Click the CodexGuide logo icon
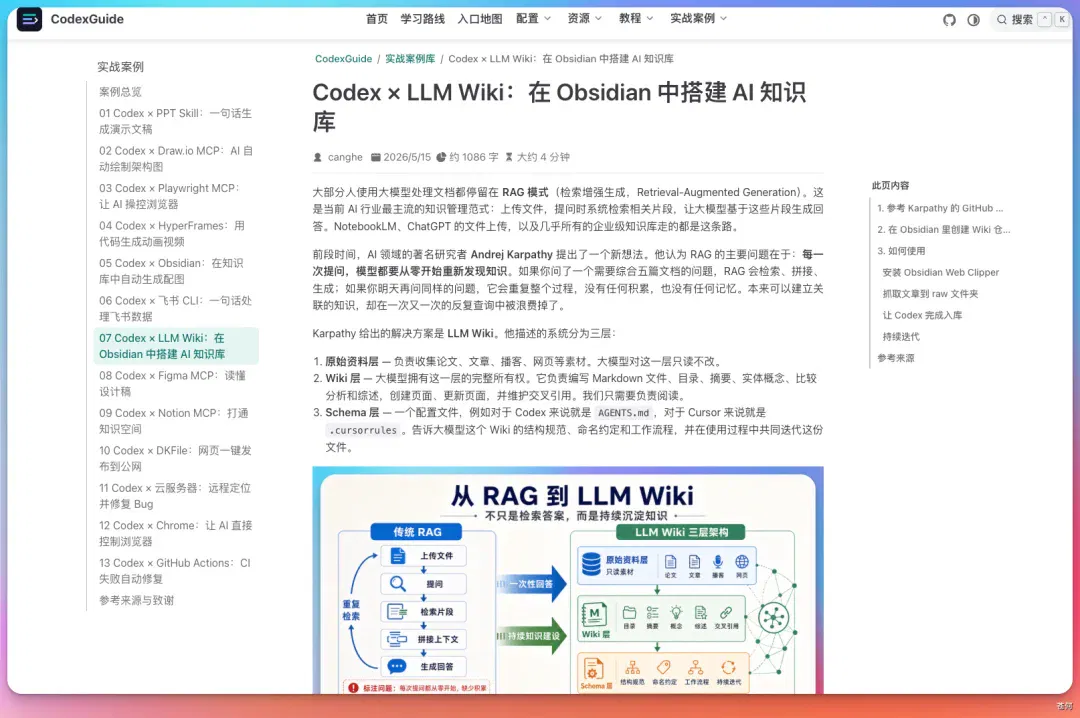 29,19
